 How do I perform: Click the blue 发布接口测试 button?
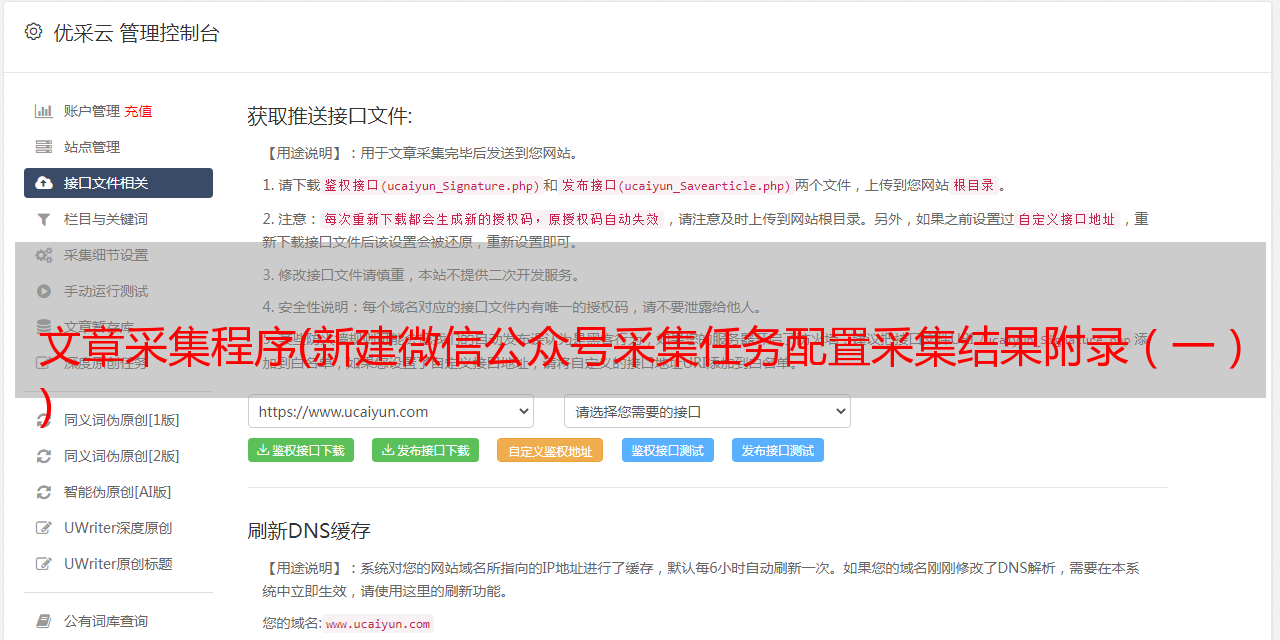click(778, 450)
